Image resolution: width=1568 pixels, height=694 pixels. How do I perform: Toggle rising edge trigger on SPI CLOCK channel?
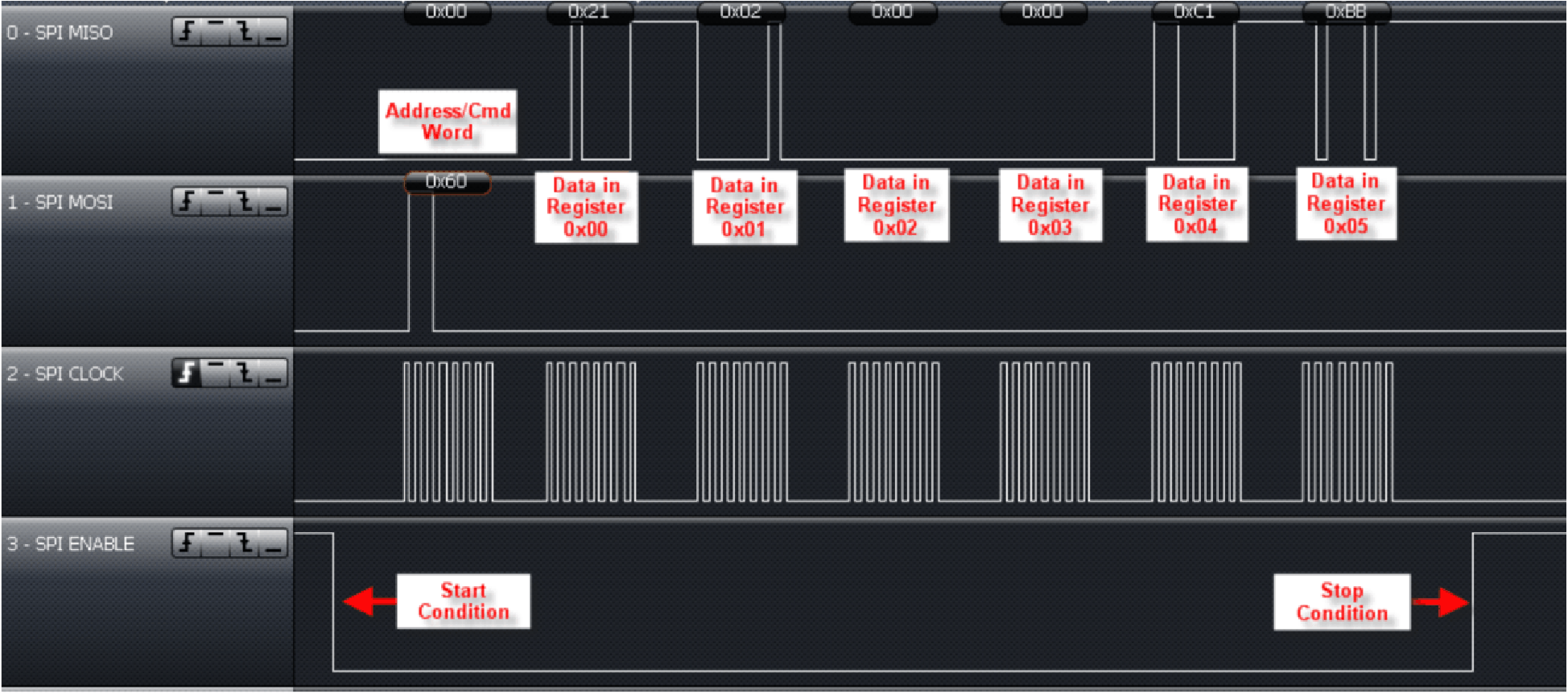point(187,374)
